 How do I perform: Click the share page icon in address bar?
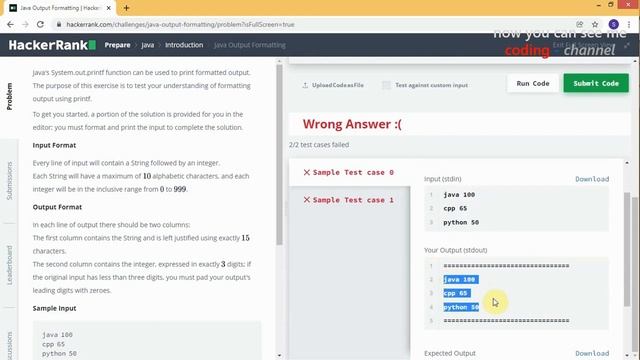point(580,24)
